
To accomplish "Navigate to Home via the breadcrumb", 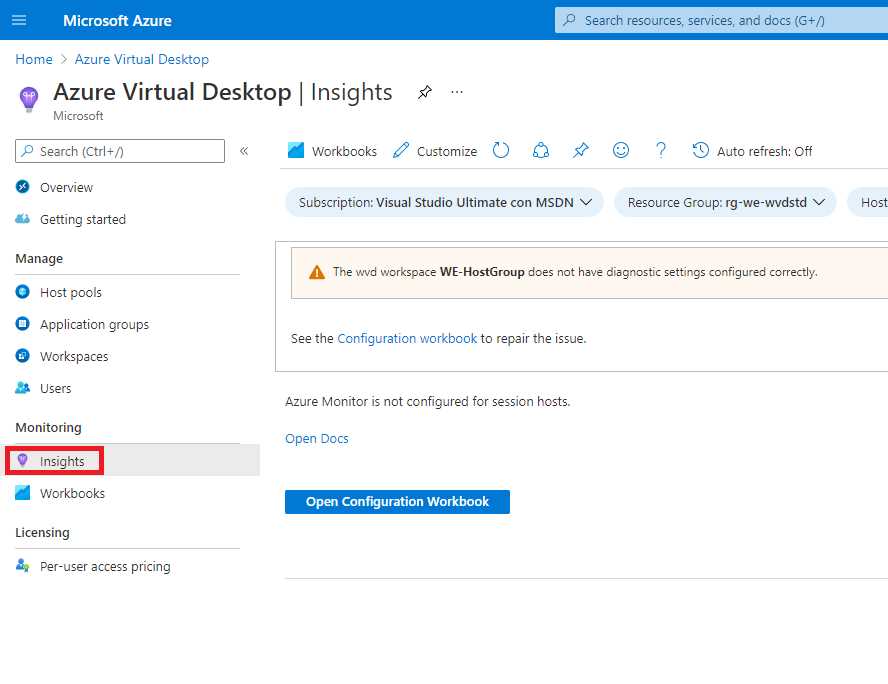I will [33, 59].
